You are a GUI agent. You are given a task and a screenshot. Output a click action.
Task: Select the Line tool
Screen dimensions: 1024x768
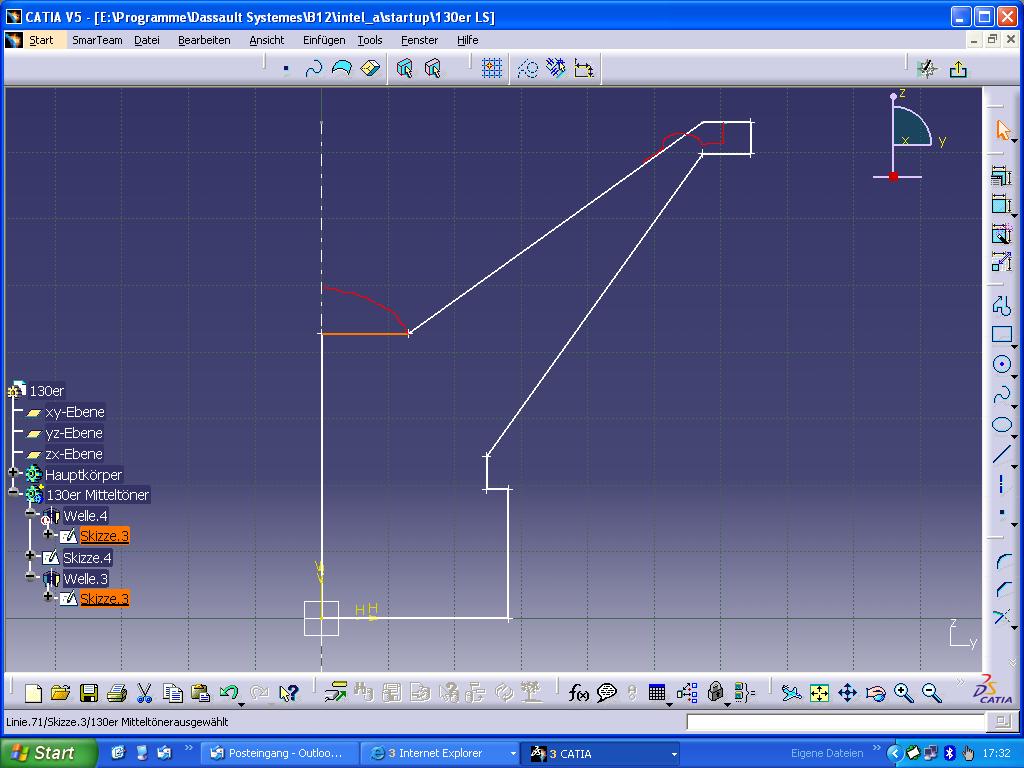click(1001, 454)
